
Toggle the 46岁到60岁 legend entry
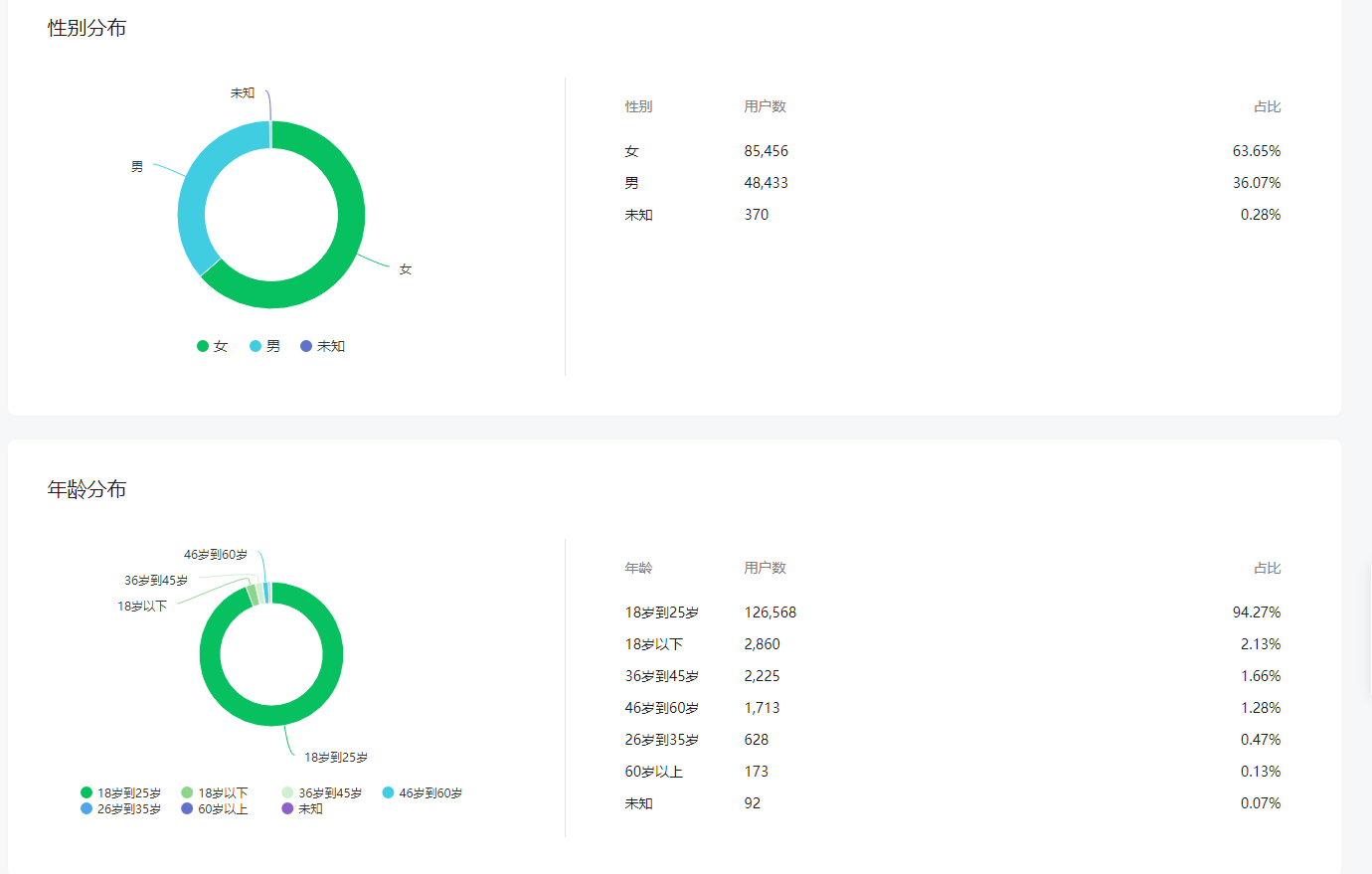coord(422,792)
